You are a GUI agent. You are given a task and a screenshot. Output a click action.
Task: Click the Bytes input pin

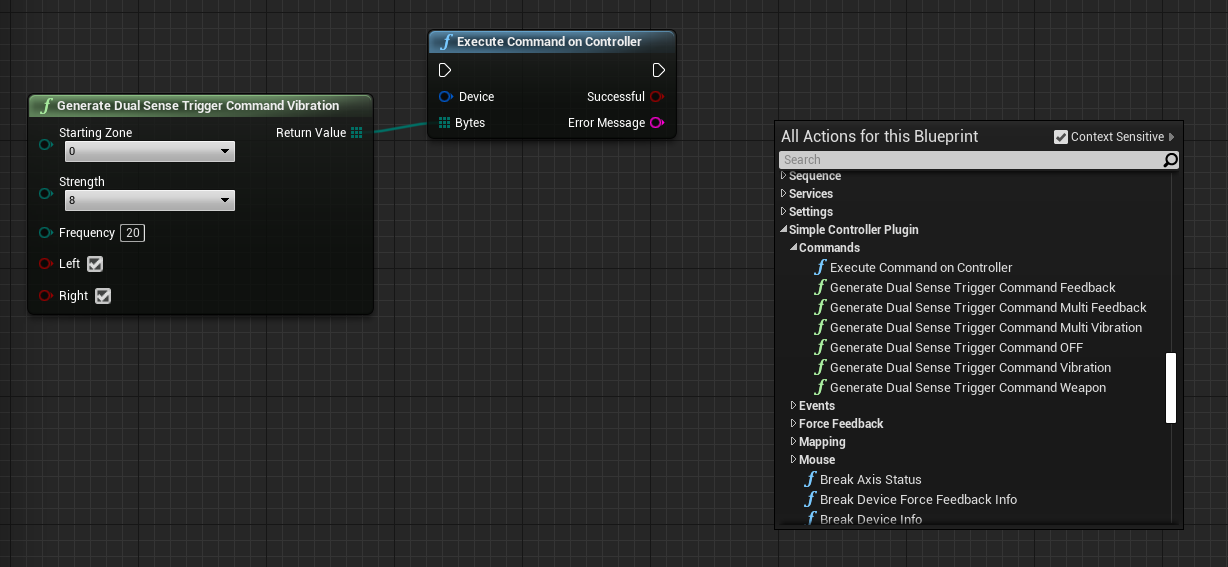pos(445,123)
